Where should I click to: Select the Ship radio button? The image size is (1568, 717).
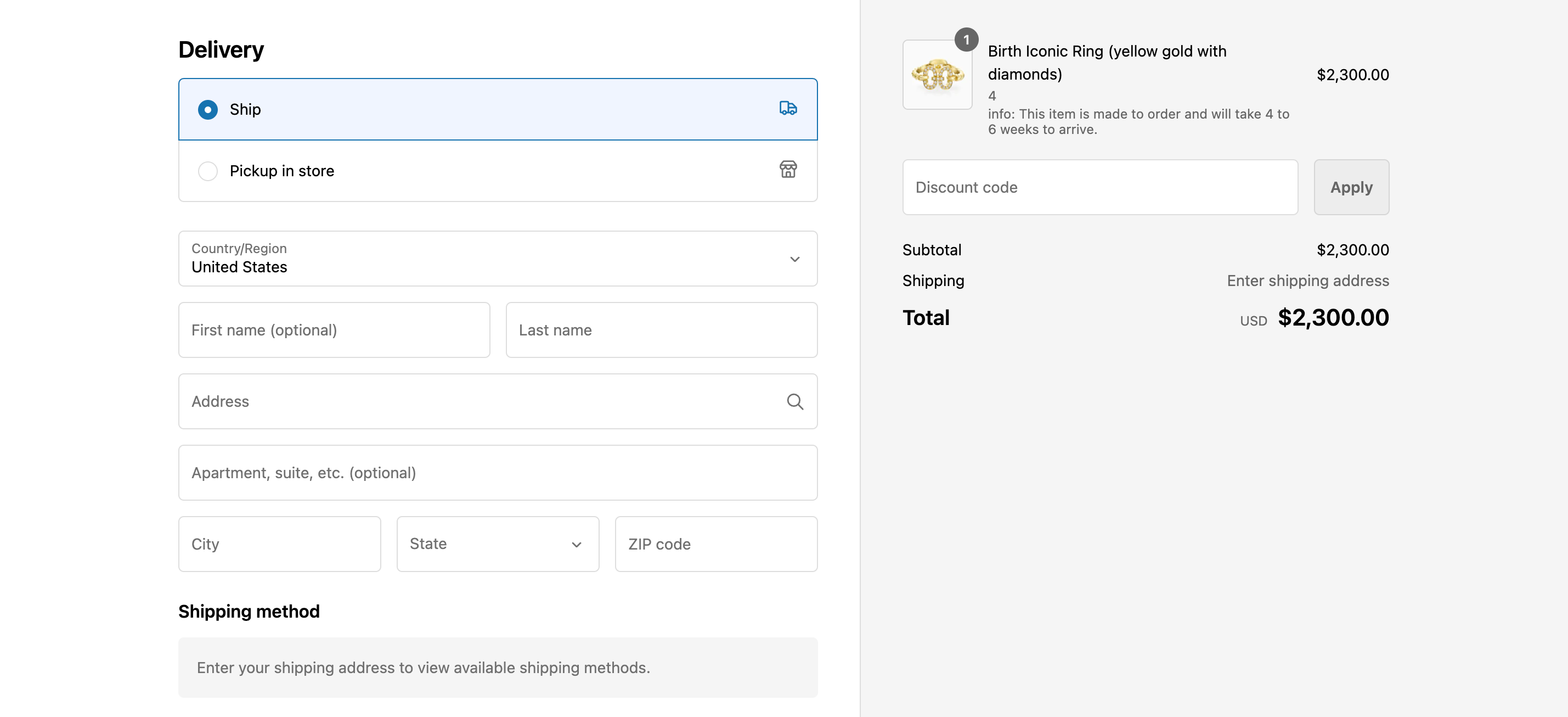[x=207, y=110]
